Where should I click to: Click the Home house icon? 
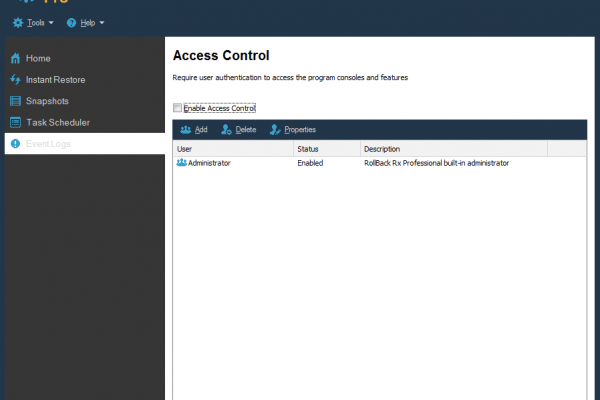click(x=15, y=59)
